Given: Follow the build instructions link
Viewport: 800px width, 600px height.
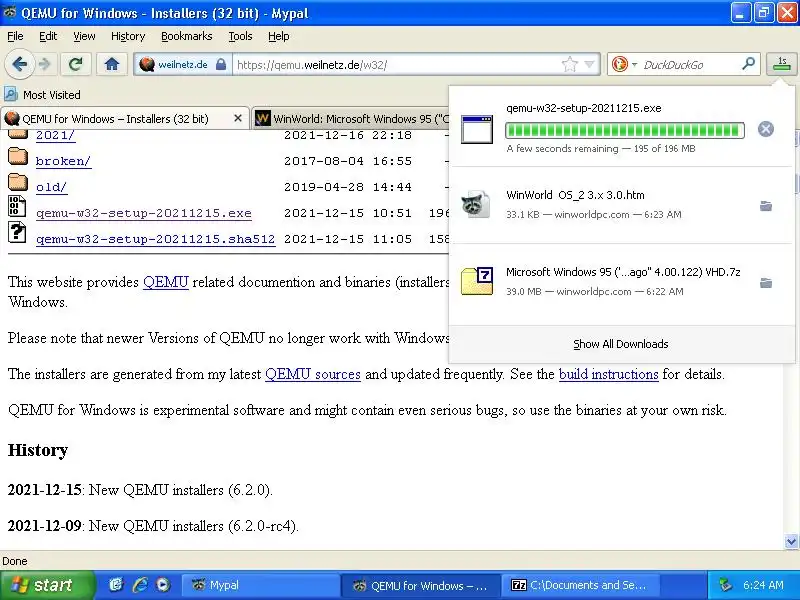Looking at the screenshot, I should pyautogui.click(x=609, y=374).
